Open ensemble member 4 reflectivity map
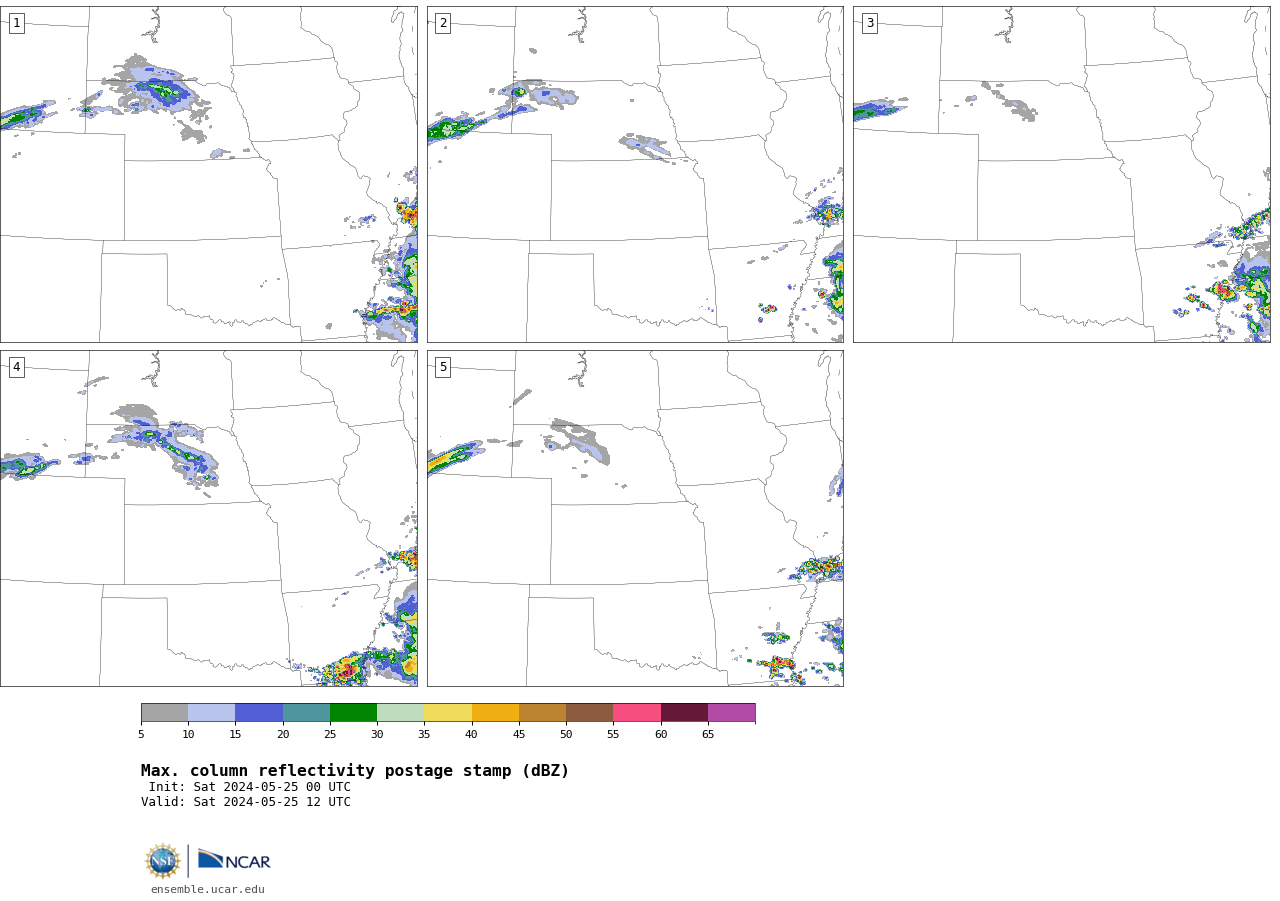Viewport: 1280px width, 901px height. 209,518
